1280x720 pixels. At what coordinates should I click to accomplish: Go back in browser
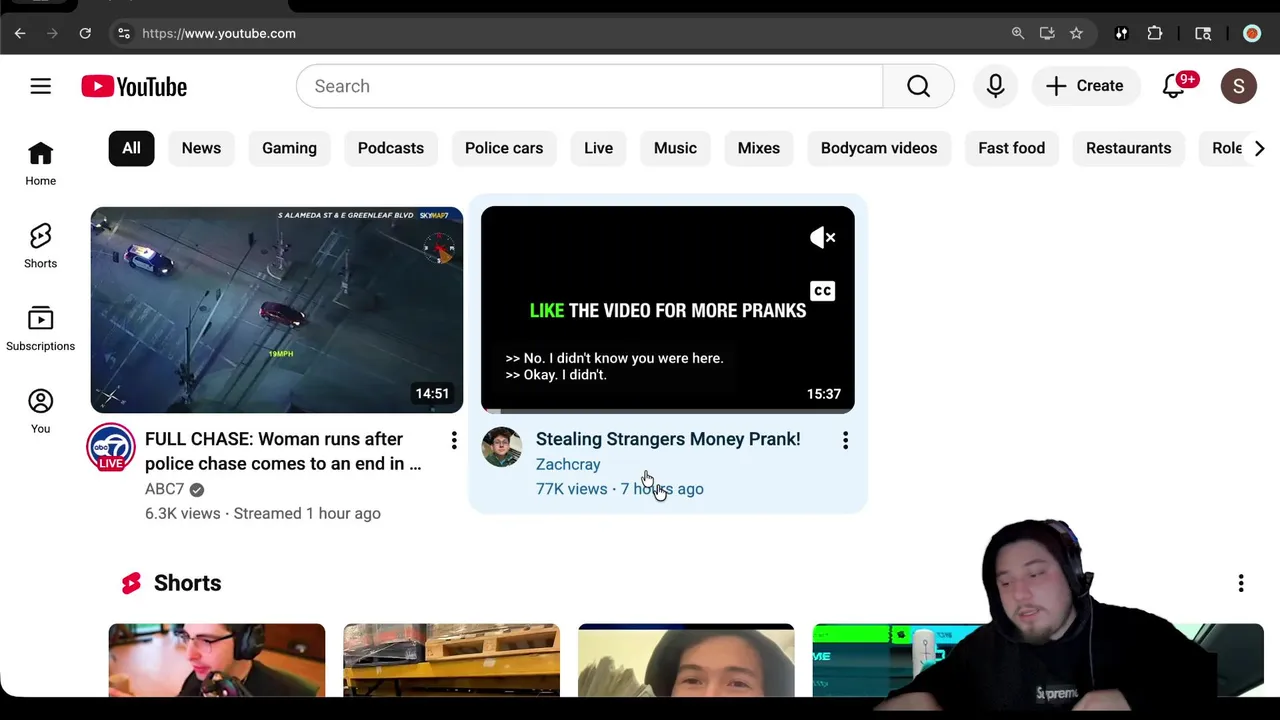pos(20,33)
